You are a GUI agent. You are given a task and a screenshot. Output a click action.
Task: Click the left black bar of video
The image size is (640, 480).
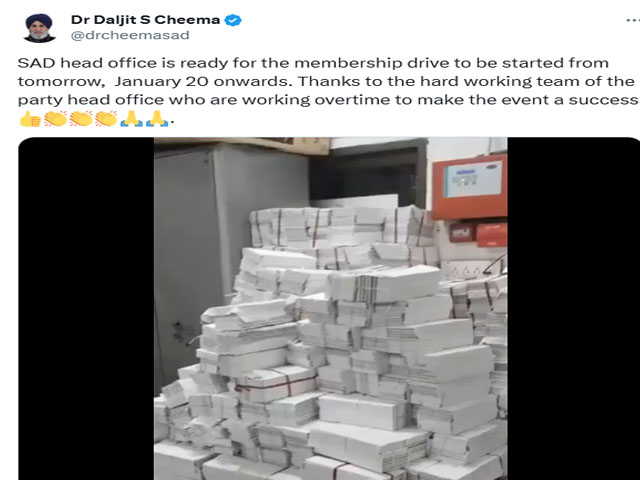click(86, 309)
